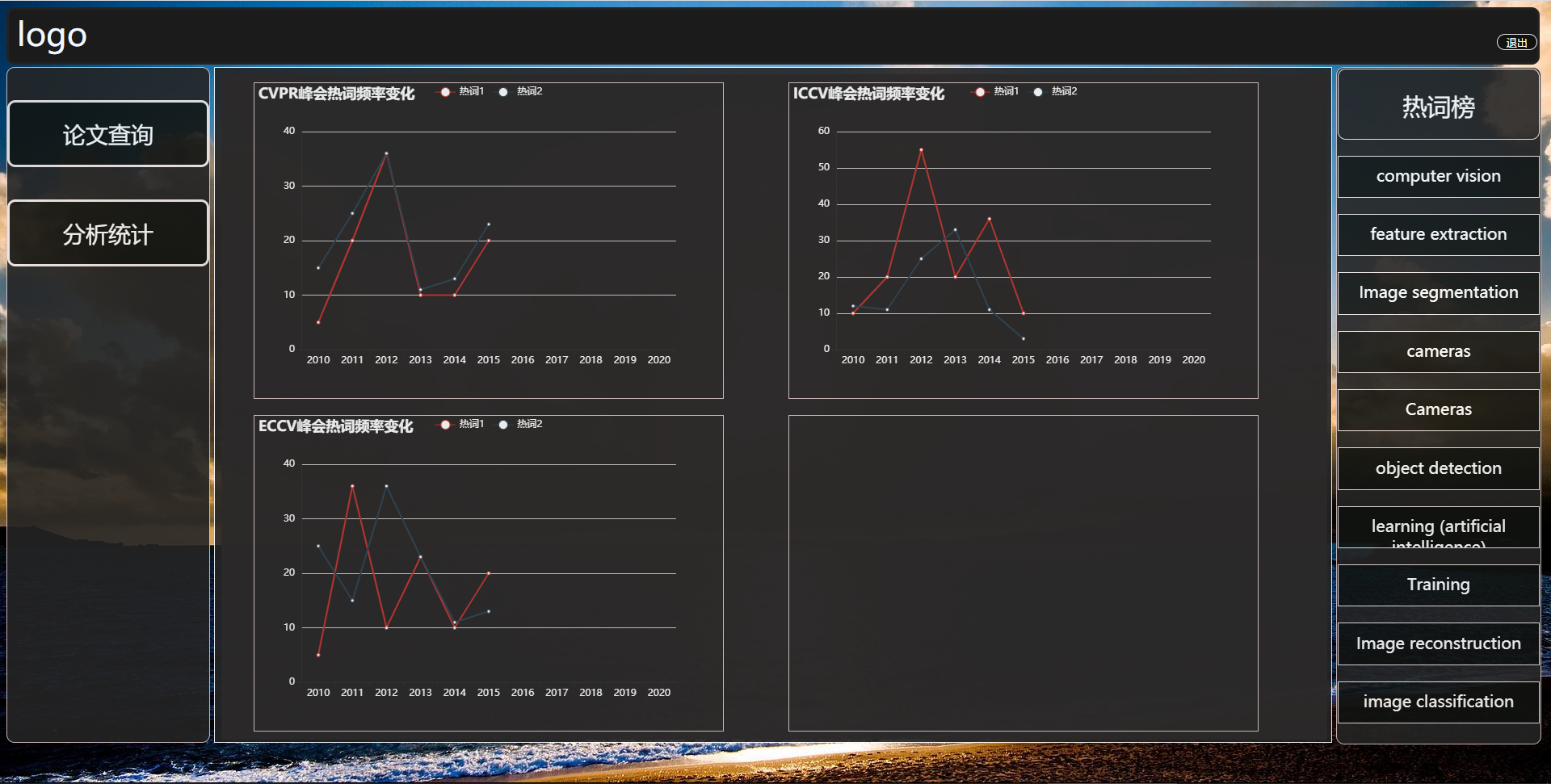The height and width of the screenshot is (784, 1551).
Task: Select the learning (artificial intelligence) hot word
Action: click(1438, 527)
